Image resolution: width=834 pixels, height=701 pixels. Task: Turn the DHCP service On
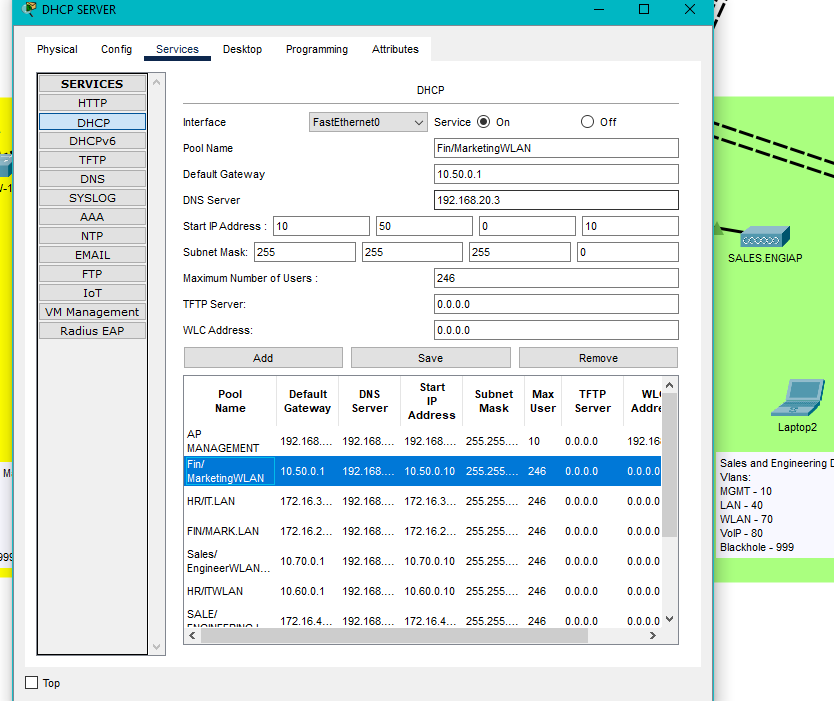(484, 122)
